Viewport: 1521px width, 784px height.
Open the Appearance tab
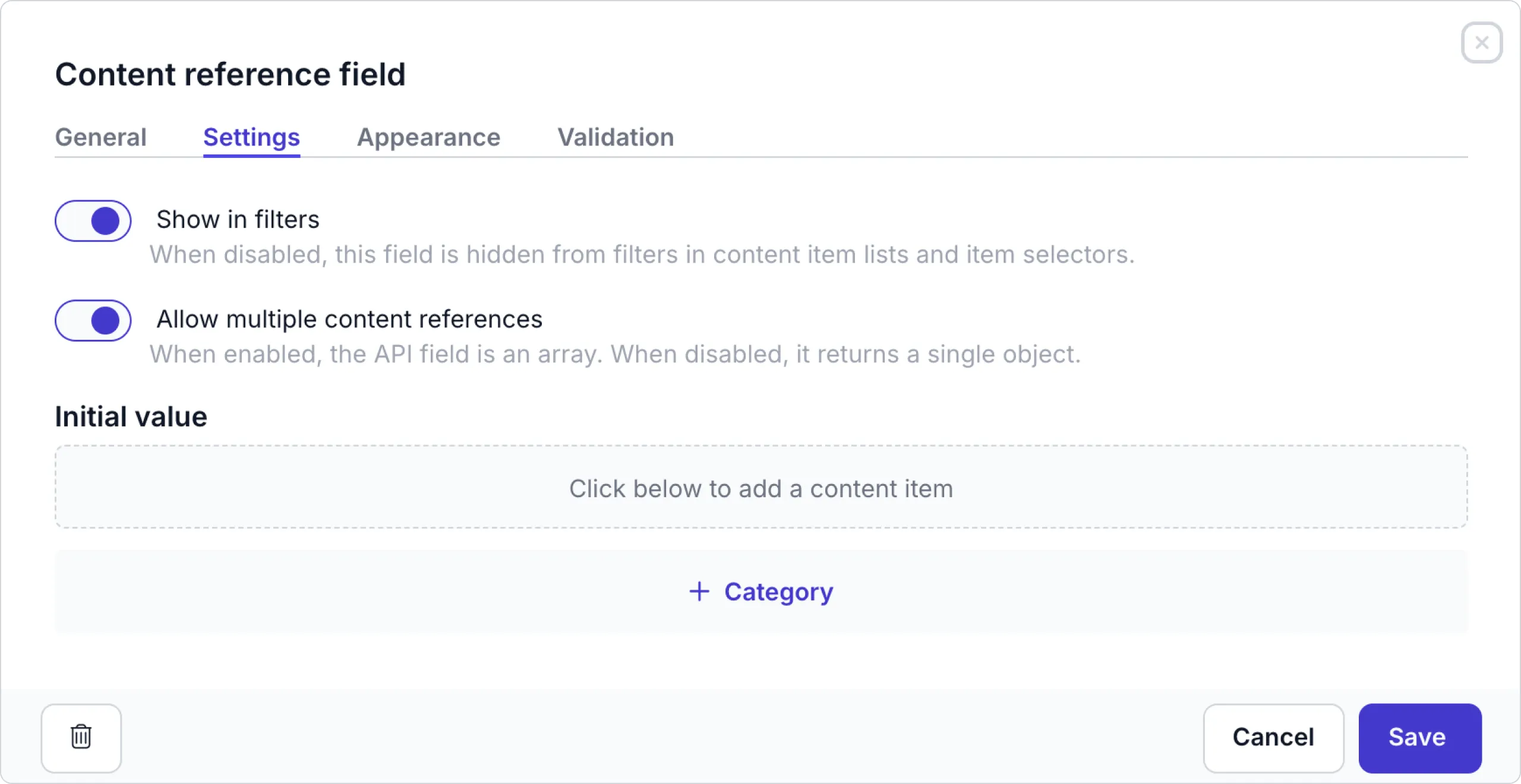(x=428, y=137)
